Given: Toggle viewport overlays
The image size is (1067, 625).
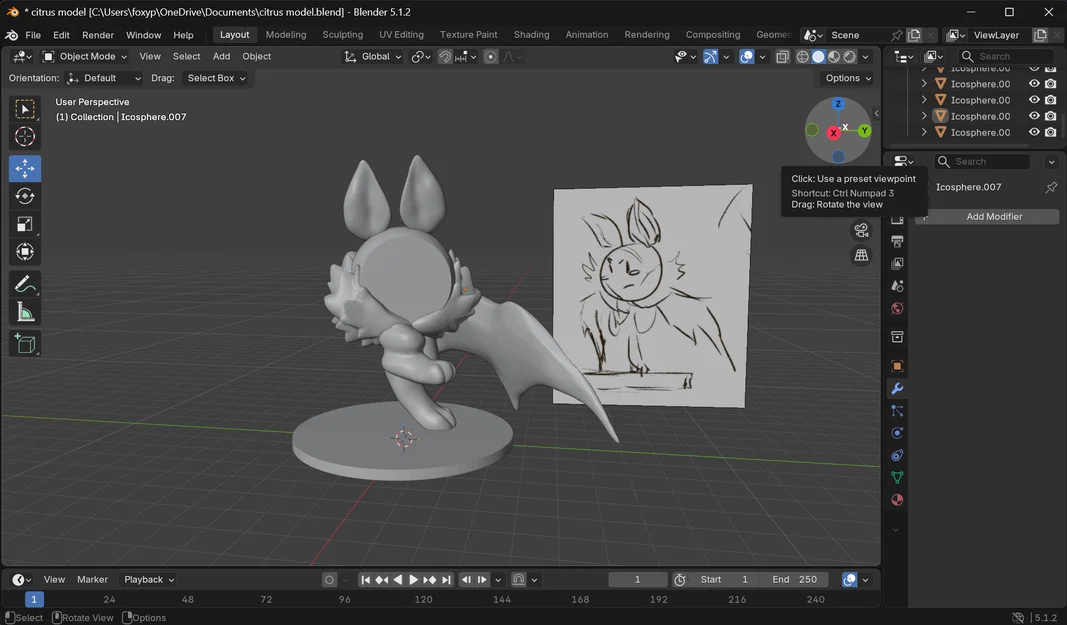Looking at the screenshot, I should (747, 57).
